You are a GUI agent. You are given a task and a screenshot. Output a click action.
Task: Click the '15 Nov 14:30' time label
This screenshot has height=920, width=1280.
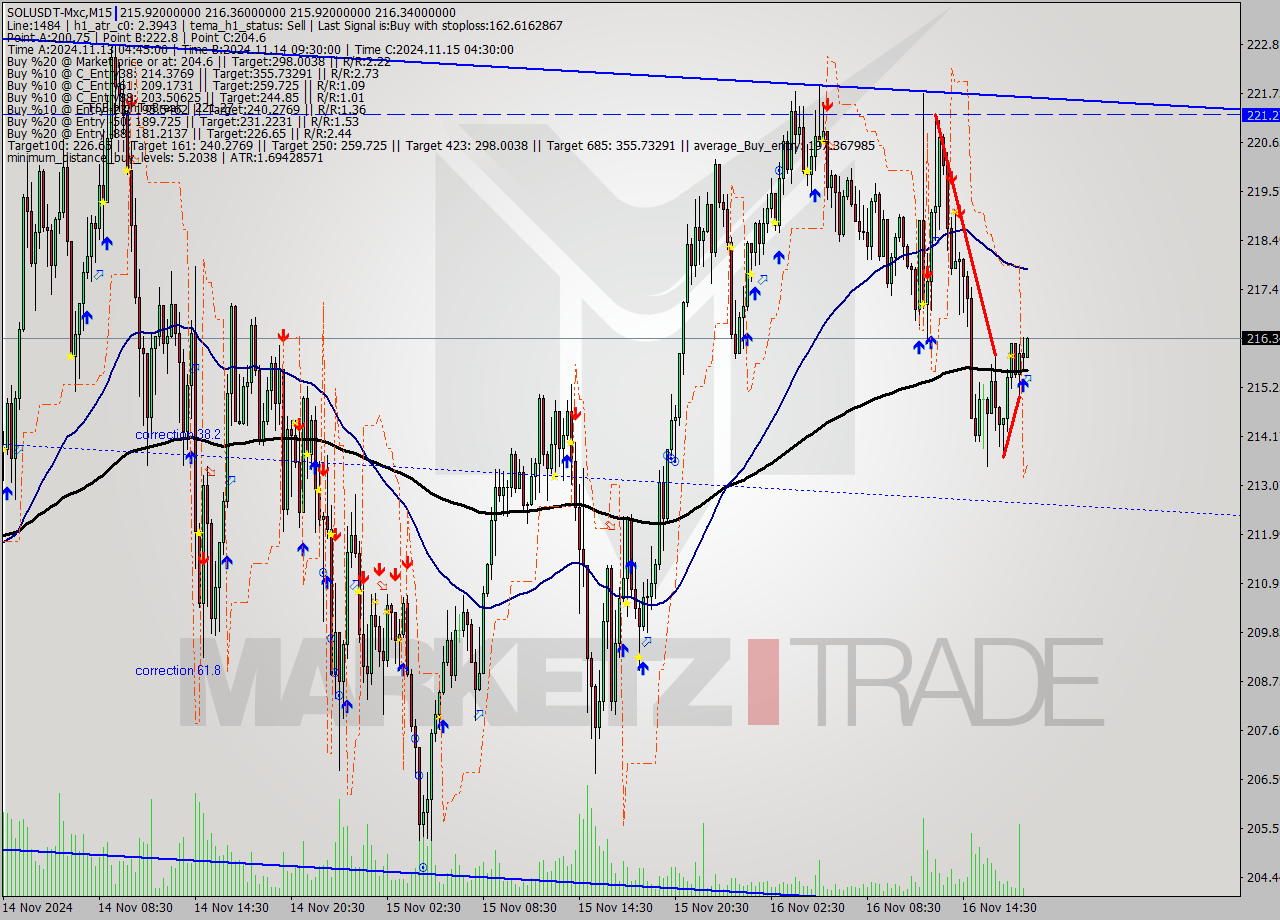point(615,907)
